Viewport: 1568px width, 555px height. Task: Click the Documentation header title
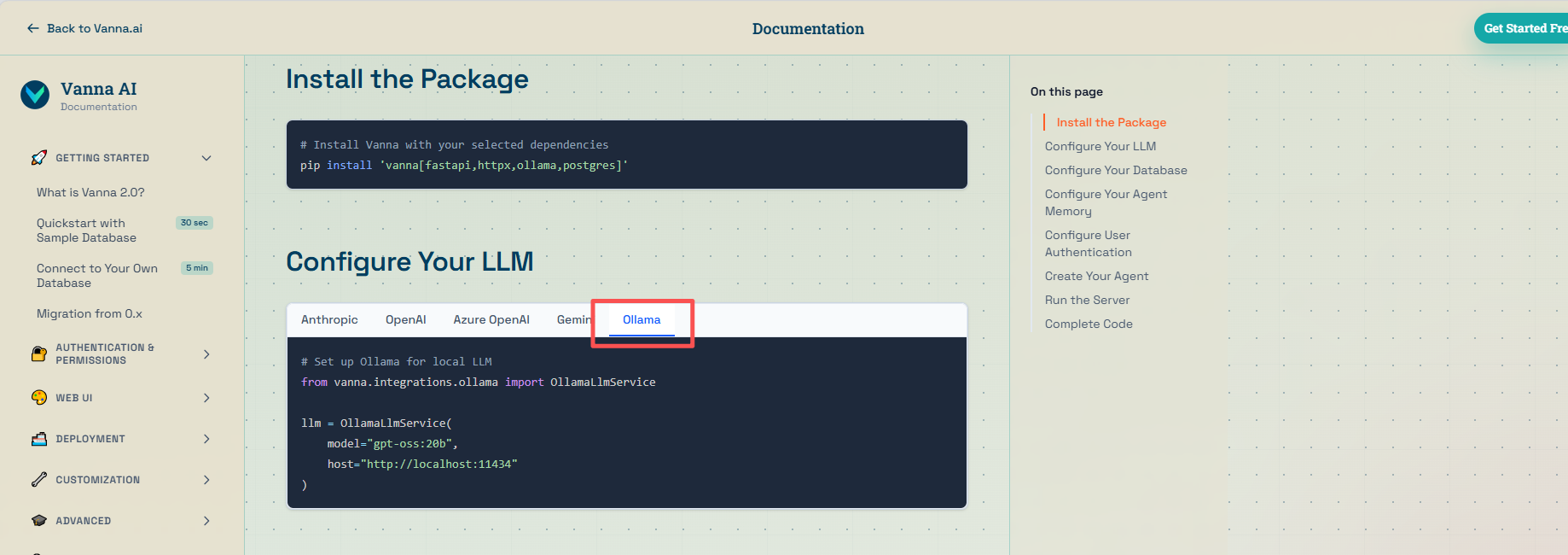pyautogui.click(x=808, y=28)
